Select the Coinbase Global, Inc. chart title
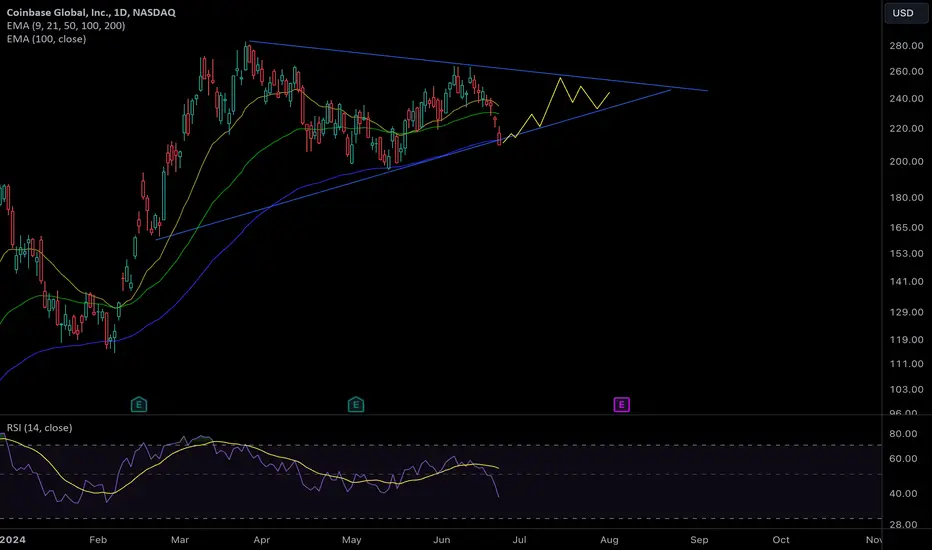932x550 pixels. (91, 12)
